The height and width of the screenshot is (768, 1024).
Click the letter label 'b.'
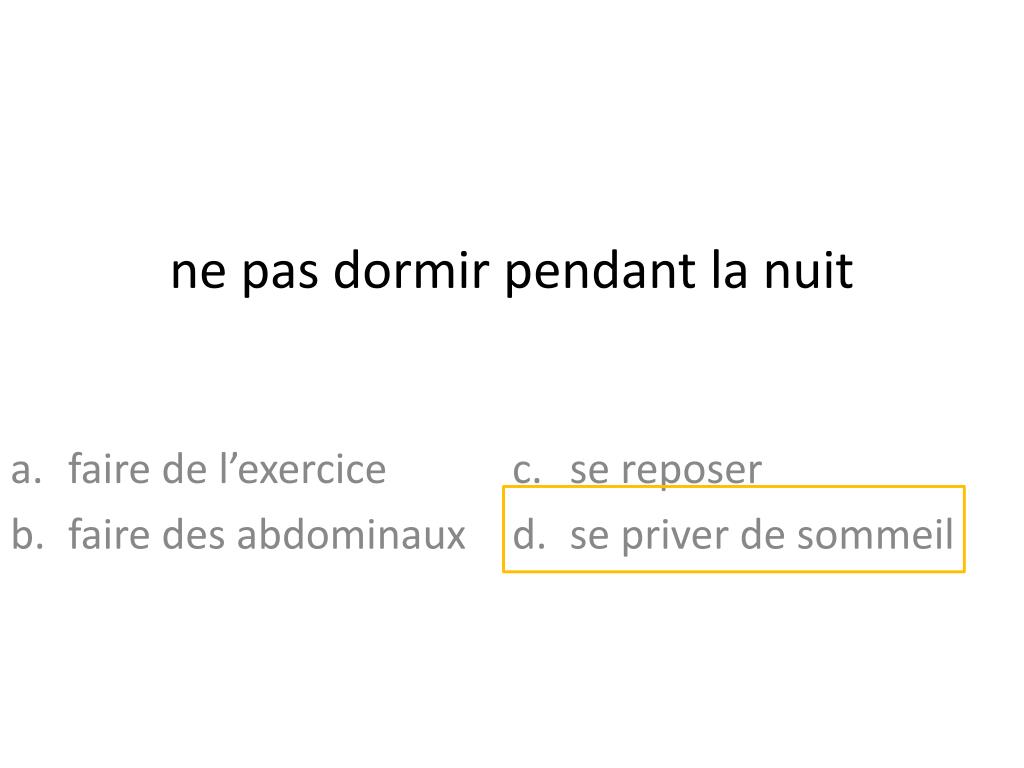pyautogui.click(x=27, y=534)
